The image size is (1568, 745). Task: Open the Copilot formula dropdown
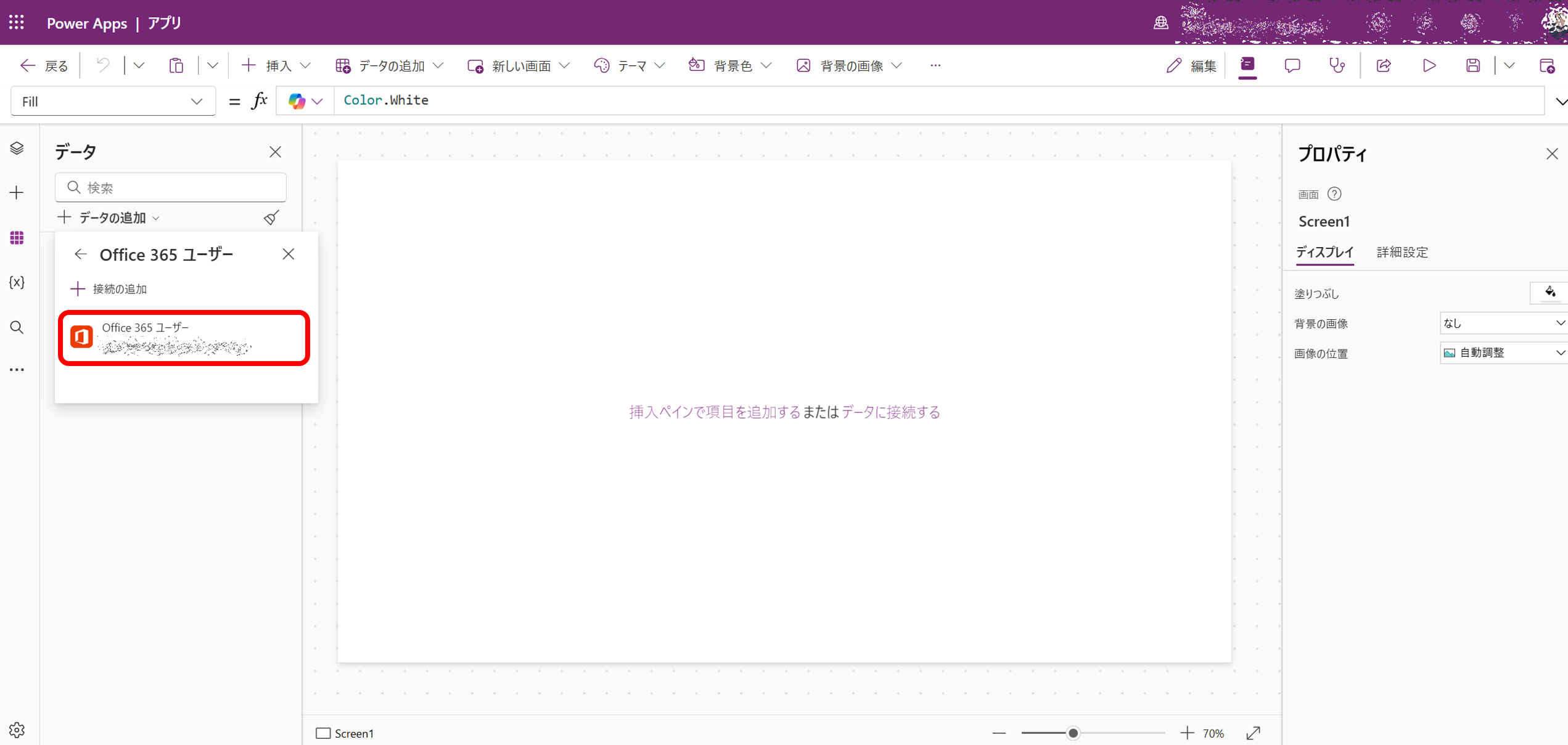coord(305,100)
